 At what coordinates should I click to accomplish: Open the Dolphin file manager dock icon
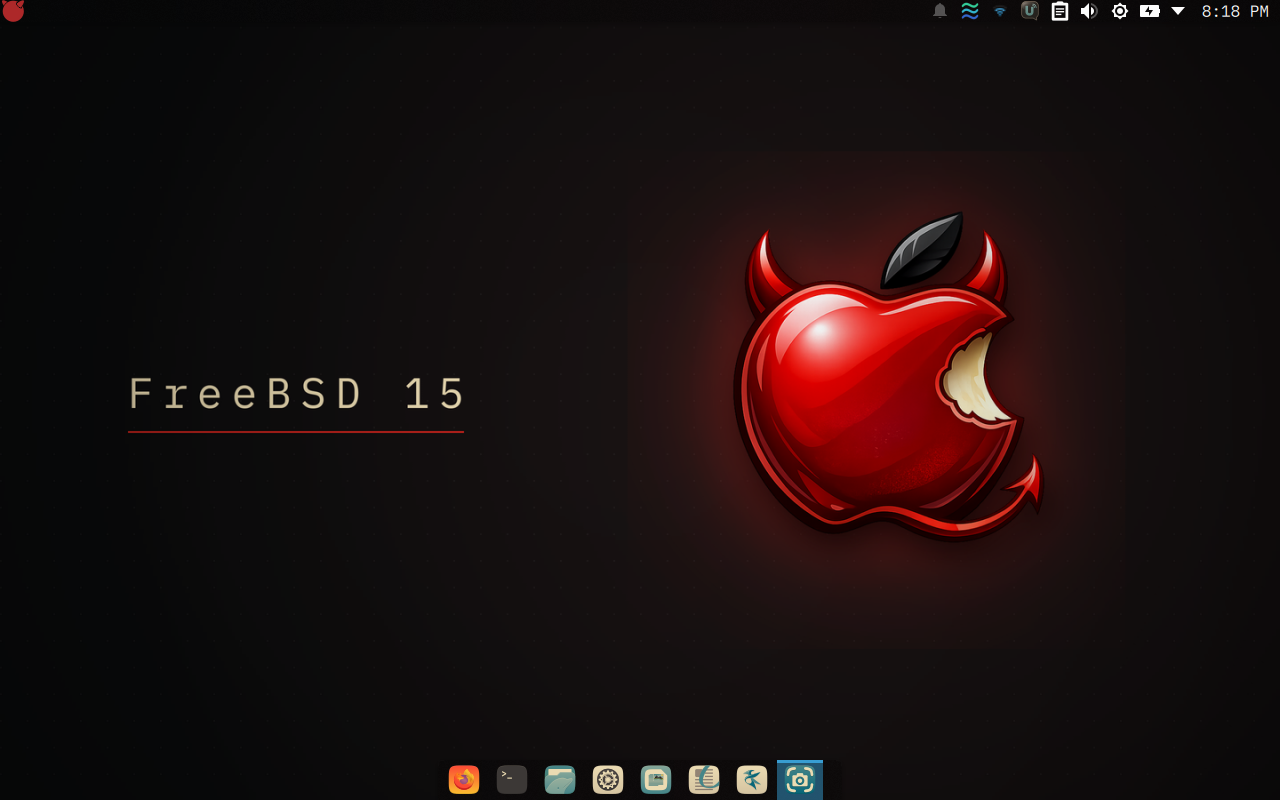560,779
